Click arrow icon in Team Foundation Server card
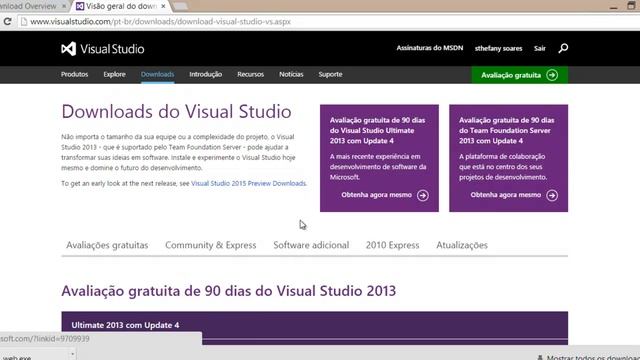 coord(552,196)
